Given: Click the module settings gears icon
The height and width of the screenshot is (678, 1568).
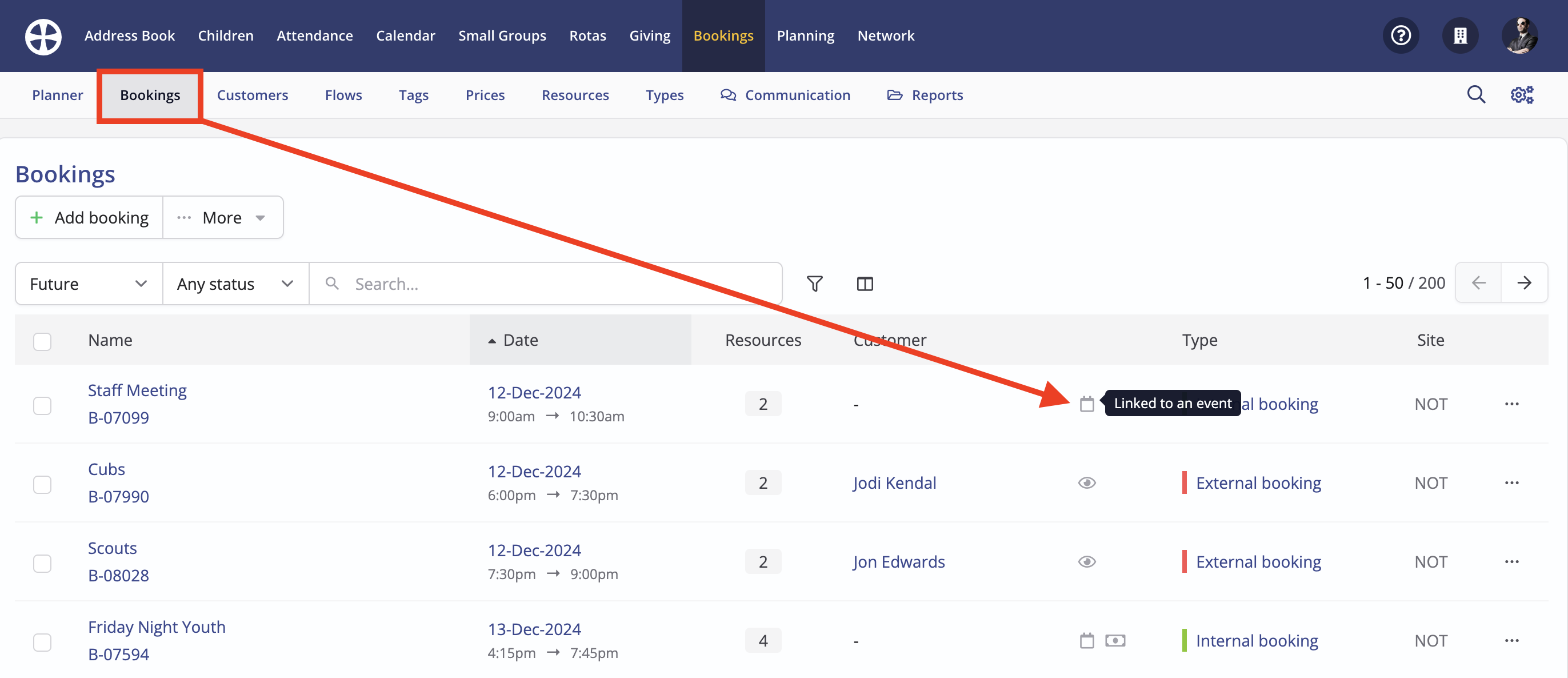Looking at the screenshot, I should tap(1522, 95).
